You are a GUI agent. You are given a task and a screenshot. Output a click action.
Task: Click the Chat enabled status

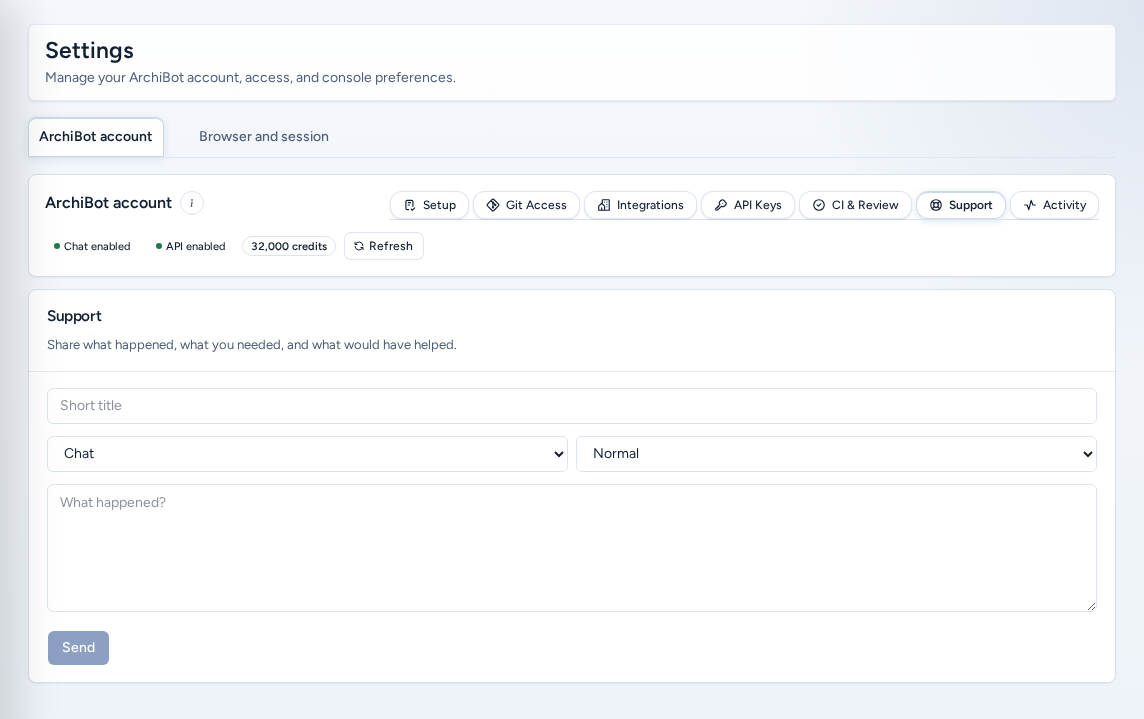pos(92,246)
